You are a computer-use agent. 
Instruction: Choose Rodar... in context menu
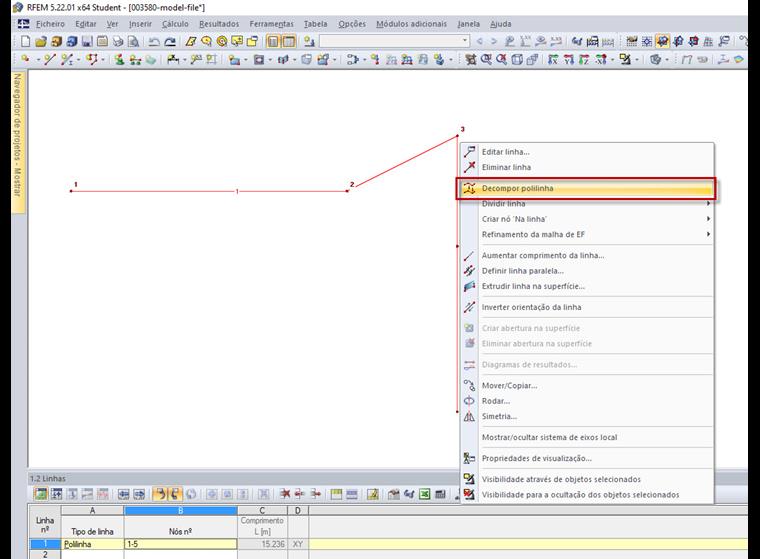[587, 401]
